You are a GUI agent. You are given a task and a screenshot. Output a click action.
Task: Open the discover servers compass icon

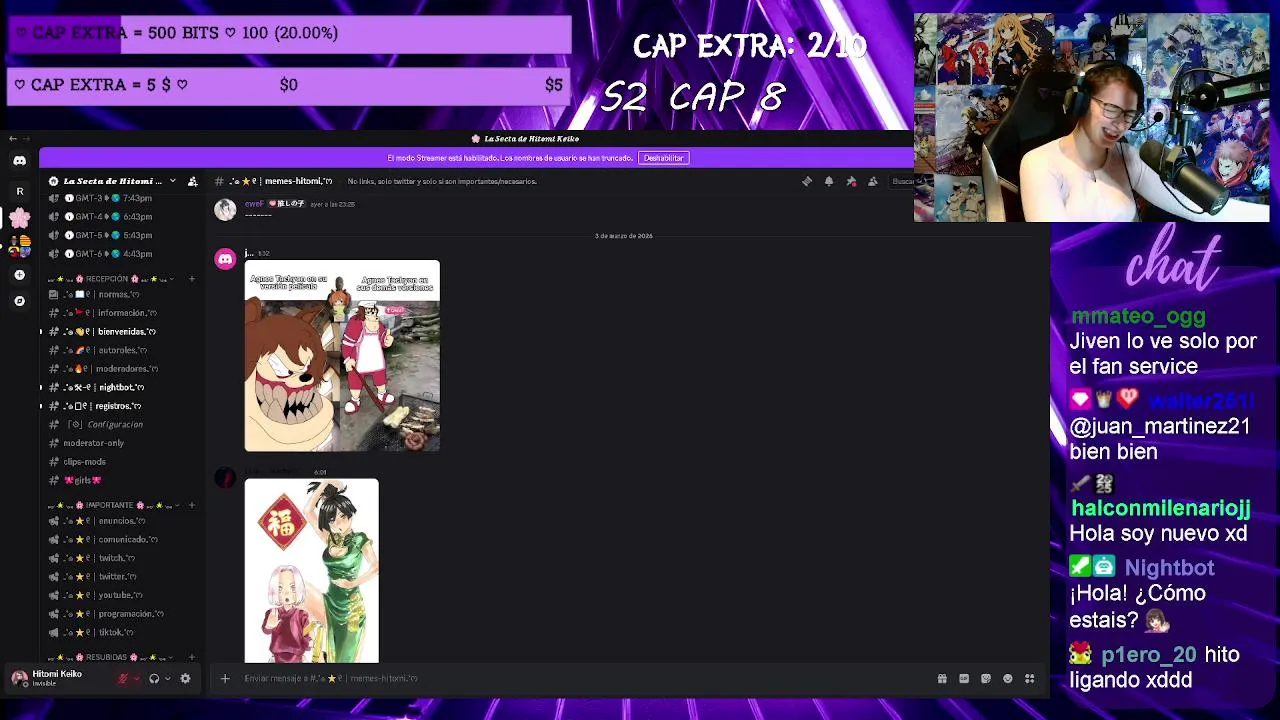pyautogui.click(x=19, y=300)
